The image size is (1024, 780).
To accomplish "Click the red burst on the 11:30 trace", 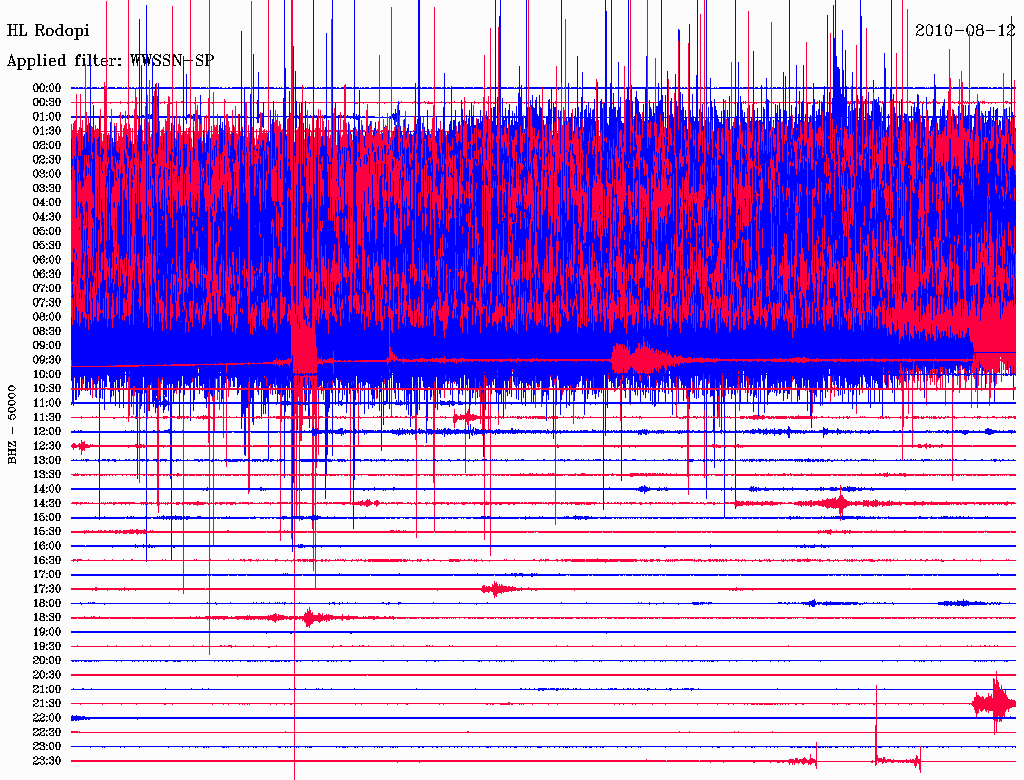I will tap(466, 417).
